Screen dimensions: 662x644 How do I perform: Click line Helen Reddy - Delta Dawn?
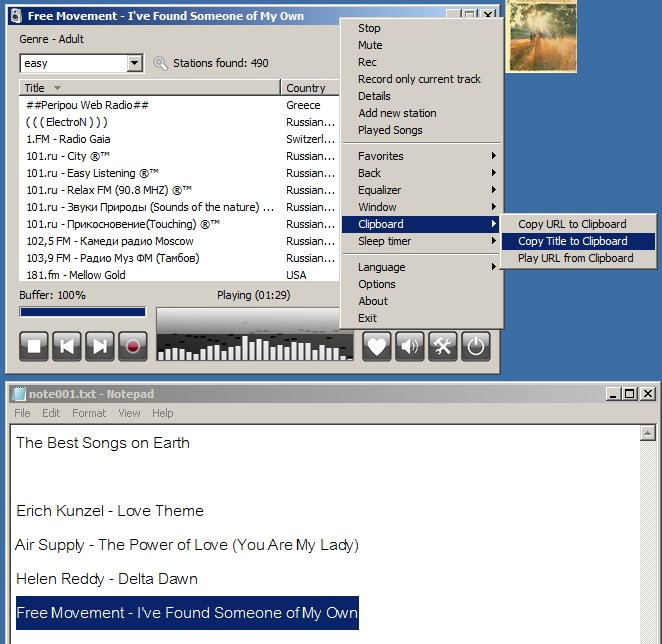coord(107,579)
